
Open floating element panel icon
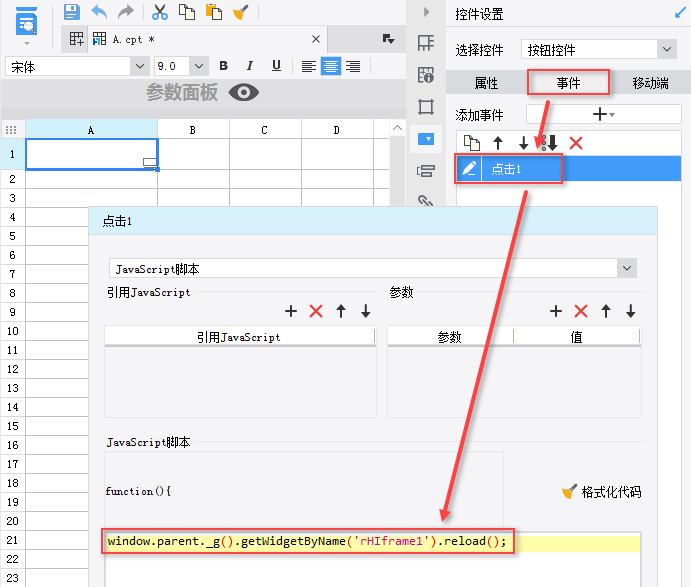[426, 107]
